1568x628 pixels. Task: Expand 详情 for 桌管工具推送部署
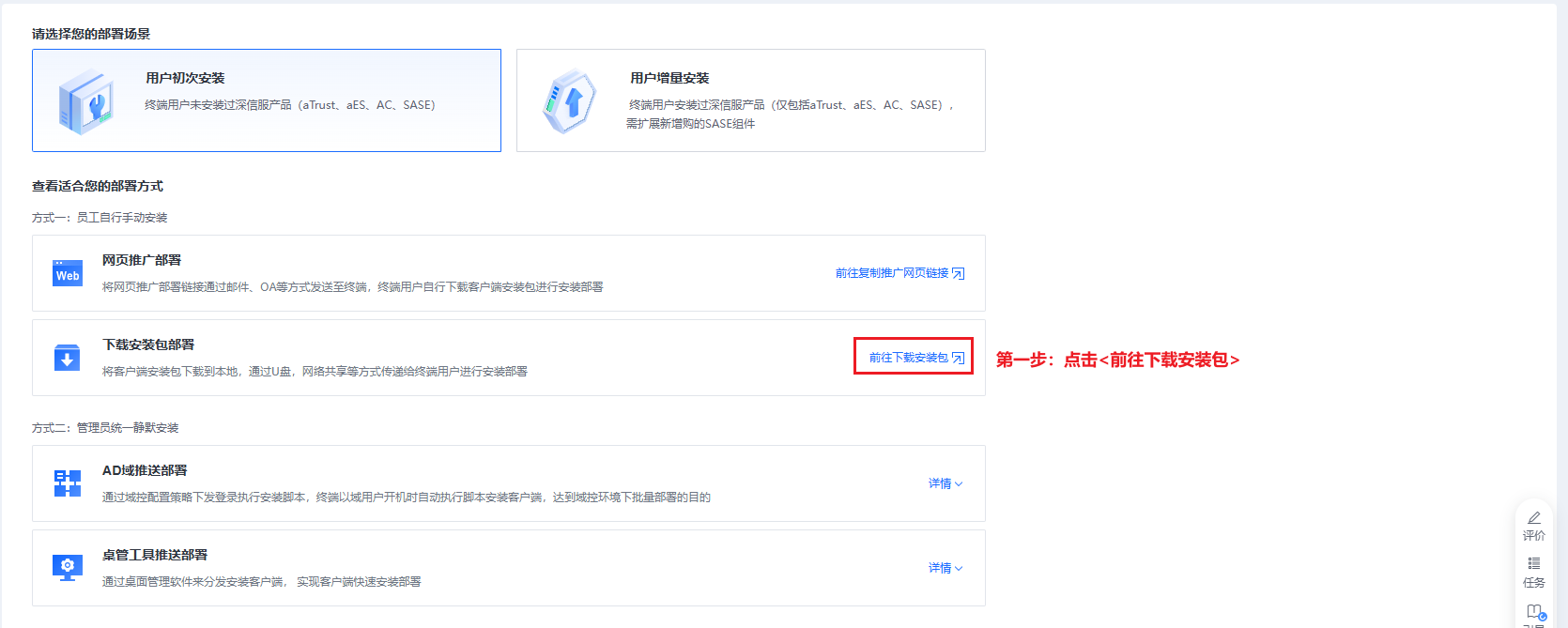tap(945, 568)
